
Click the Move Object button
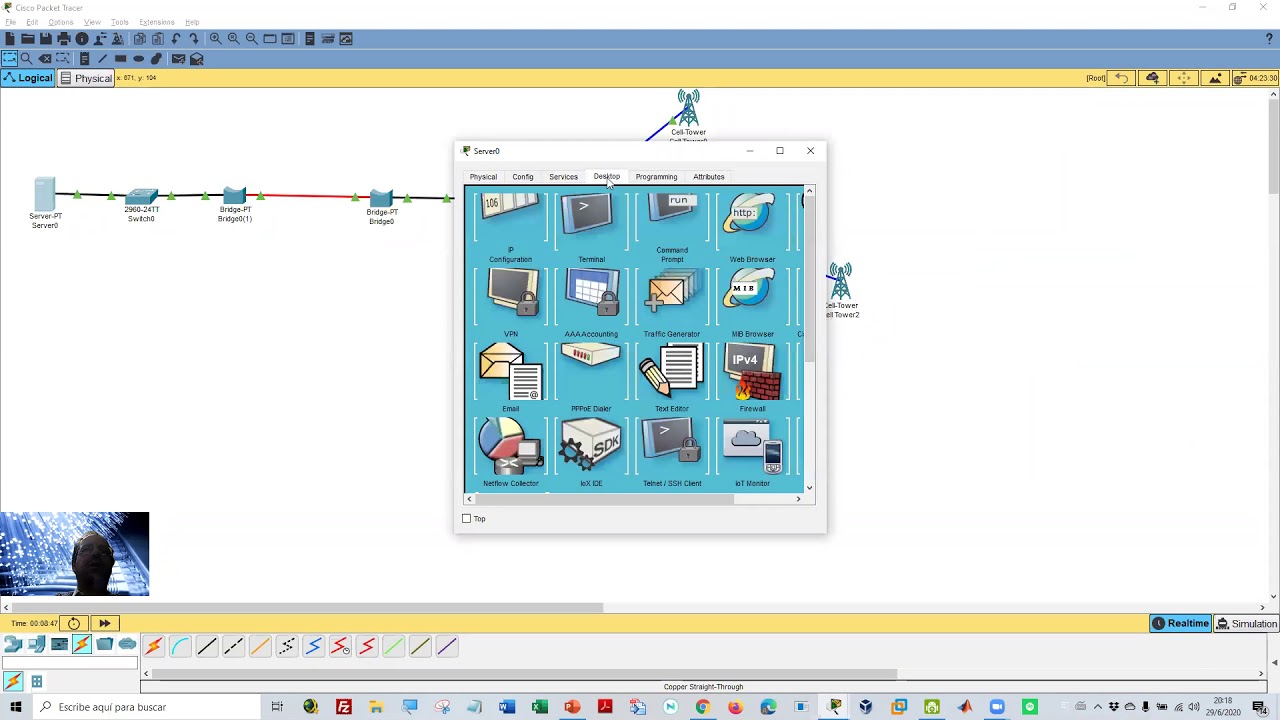coord(1184,78)
